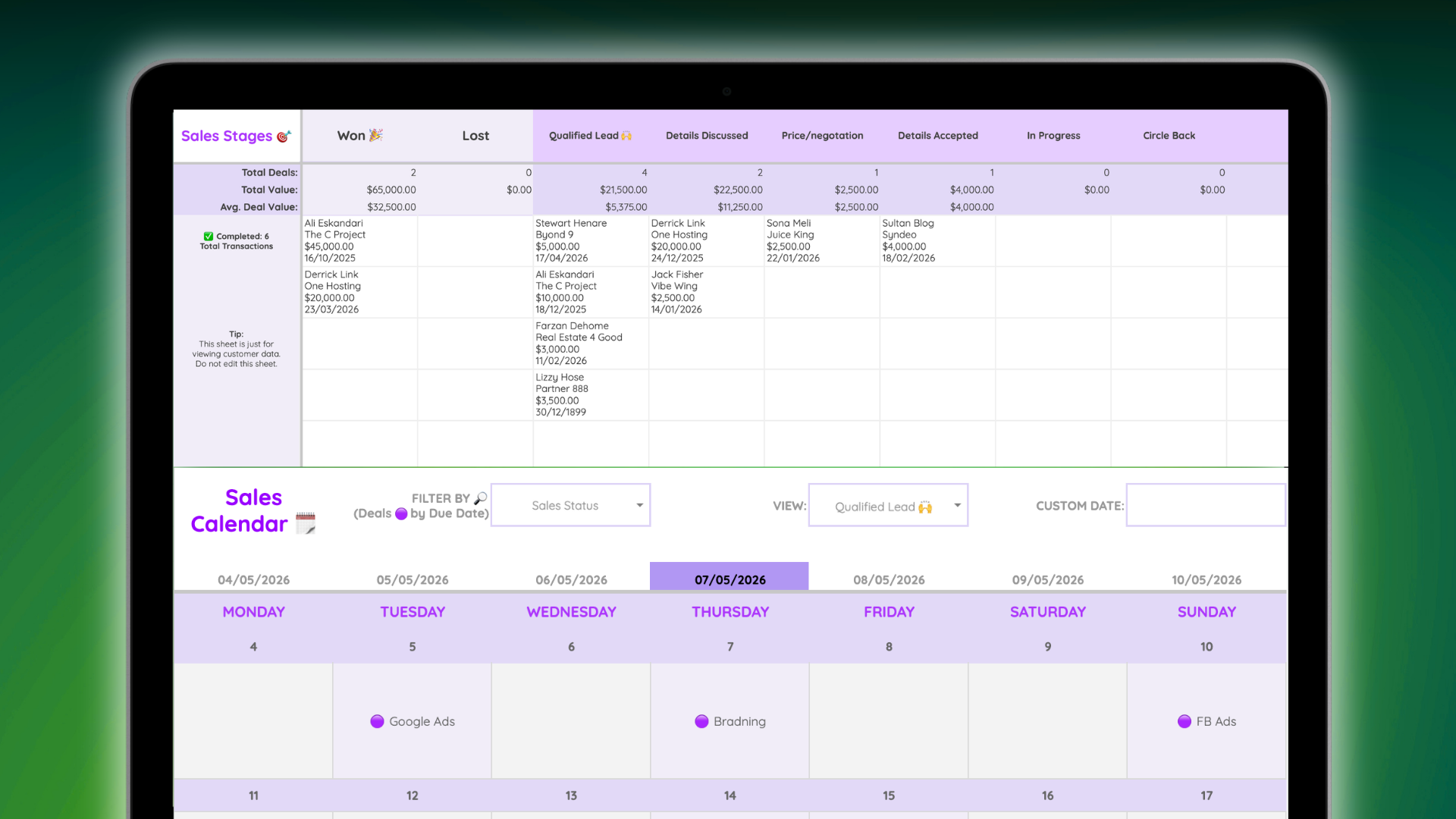This screenshot has height=819, width=1456.
Task: Click the target emoji beside Sales Stages
Action: (x=284, y=136)
